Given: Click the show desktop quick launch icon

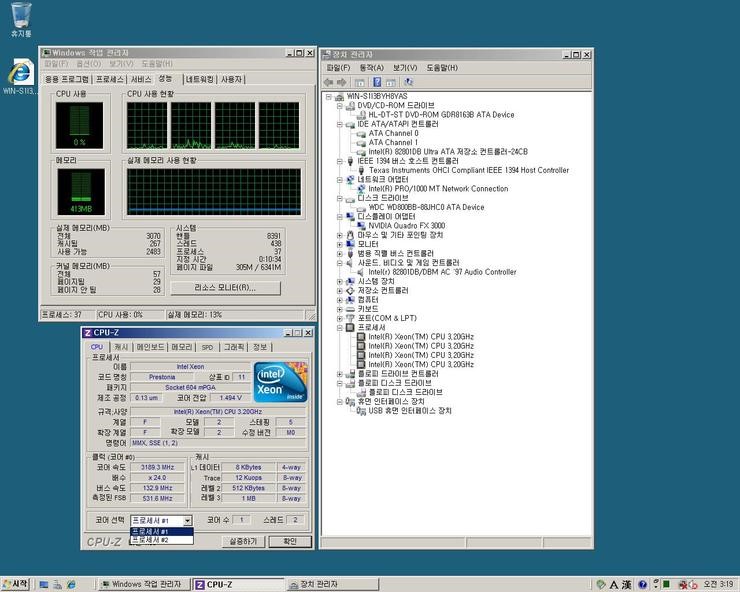Looking at the screenshot, I should [44, 584].
